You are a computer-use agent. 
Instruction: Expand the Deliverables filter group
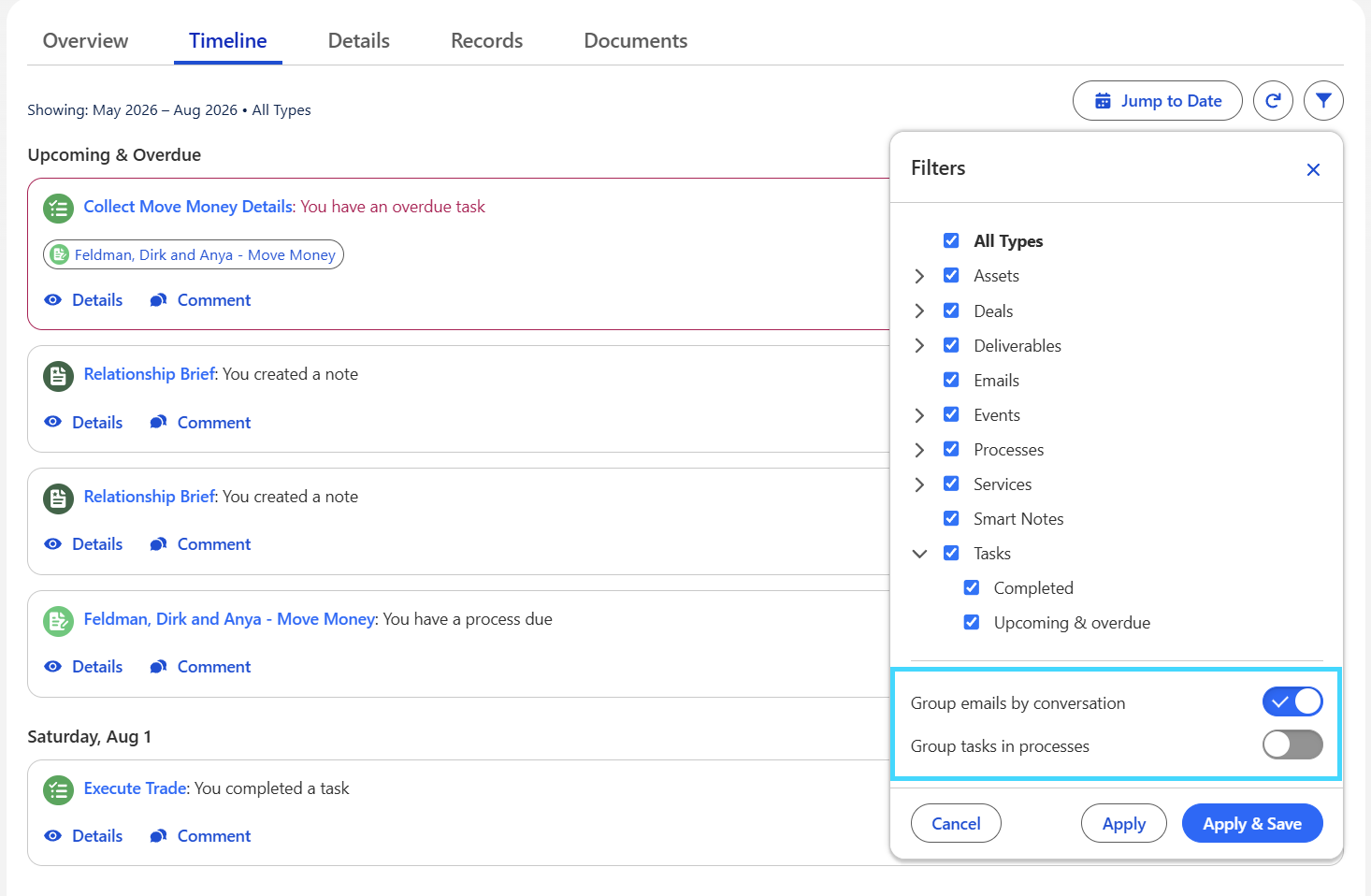(919, 345)
